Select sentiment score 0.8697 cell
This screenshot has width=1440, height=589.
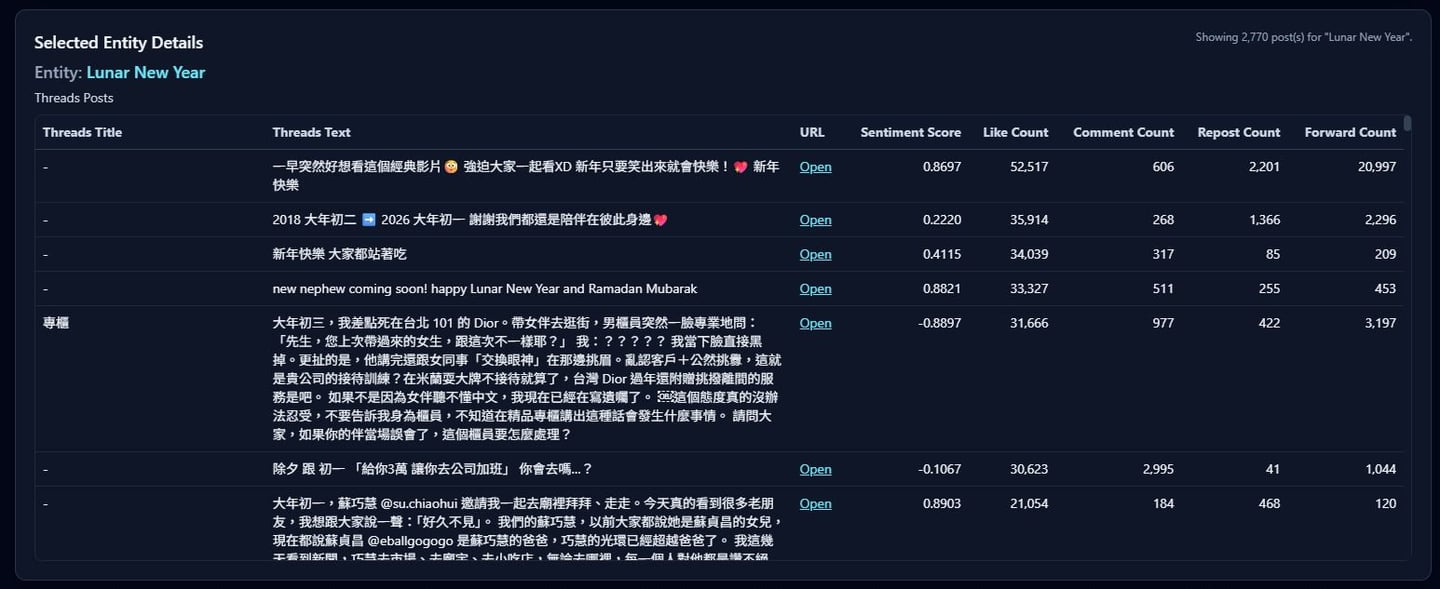point(942,167)
